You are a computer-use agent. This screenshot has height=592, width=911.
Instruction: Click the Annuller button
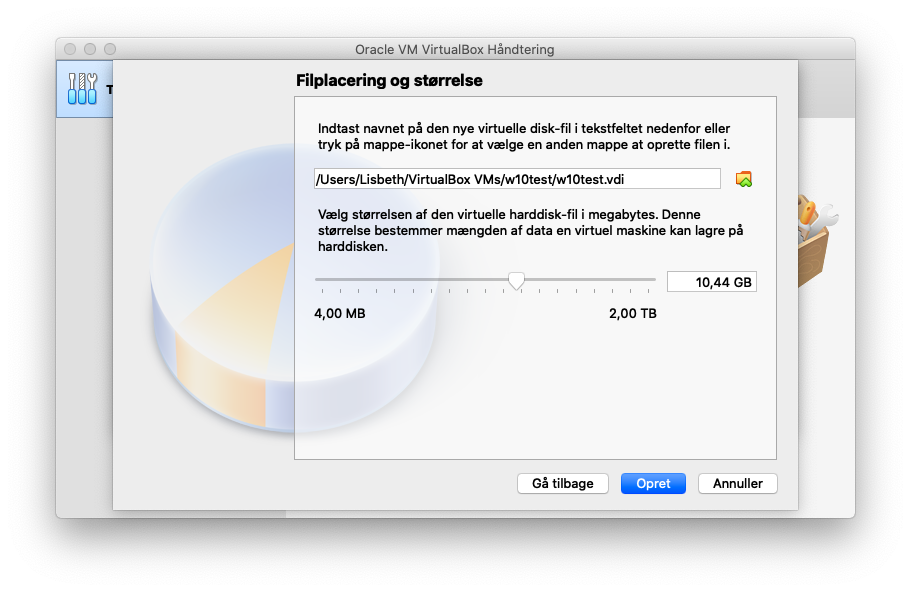(x=737, y=483)
